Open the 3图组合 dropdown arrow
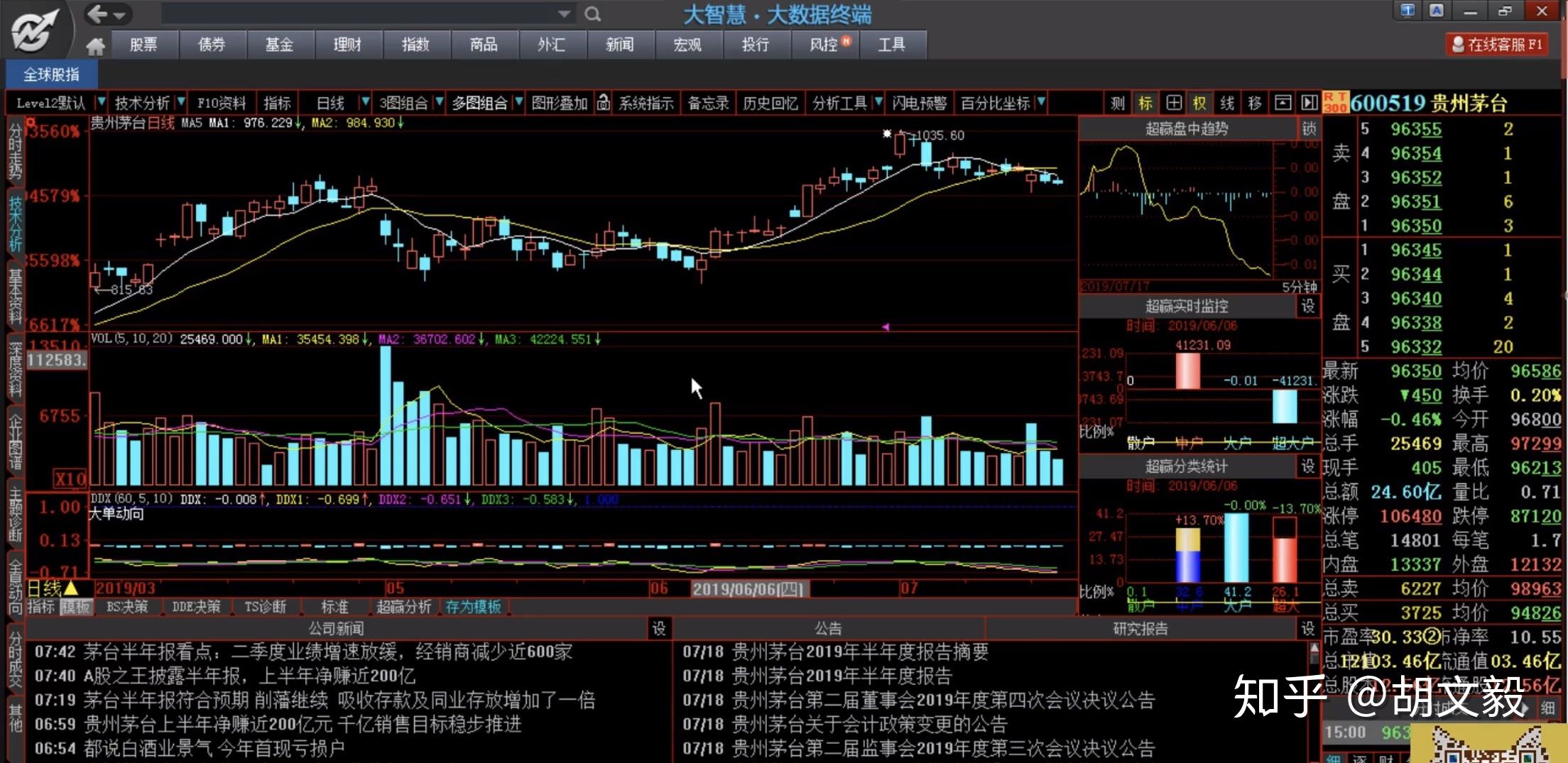Screen dimensions: 1568x763 pos(438,103)
